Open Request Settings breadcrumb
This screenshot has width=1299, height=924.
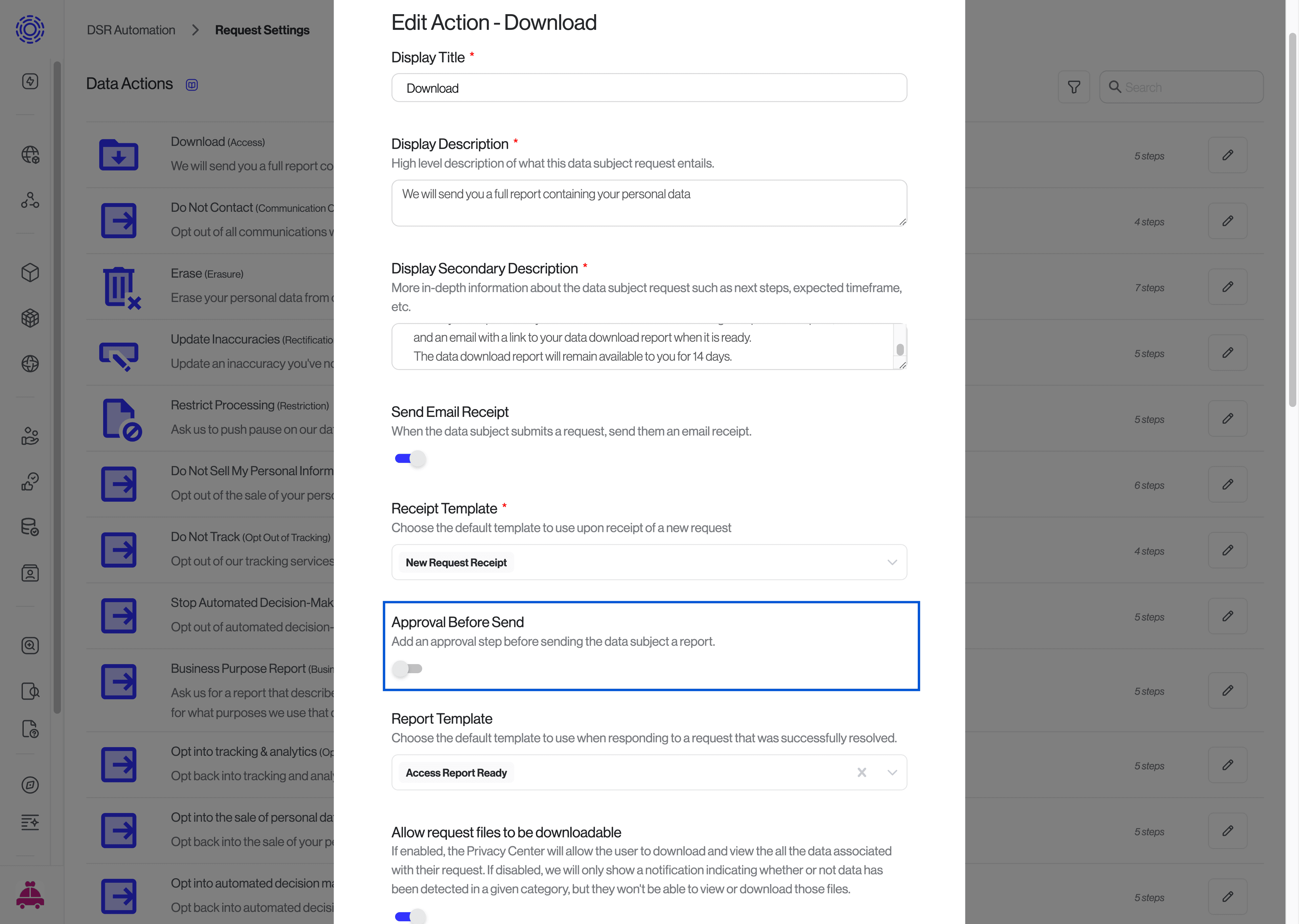tap(262, 30)
